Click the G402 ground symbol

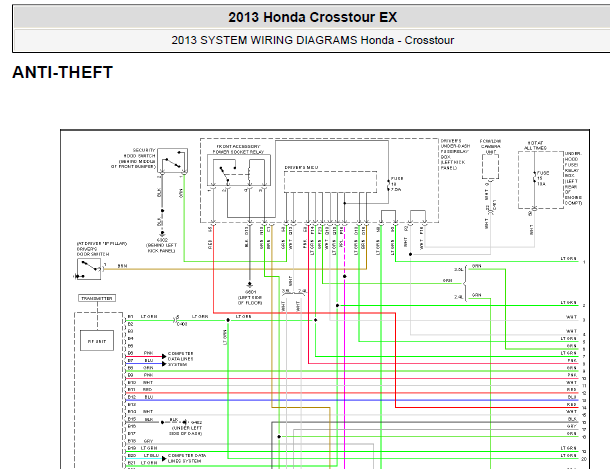[185, 422]
